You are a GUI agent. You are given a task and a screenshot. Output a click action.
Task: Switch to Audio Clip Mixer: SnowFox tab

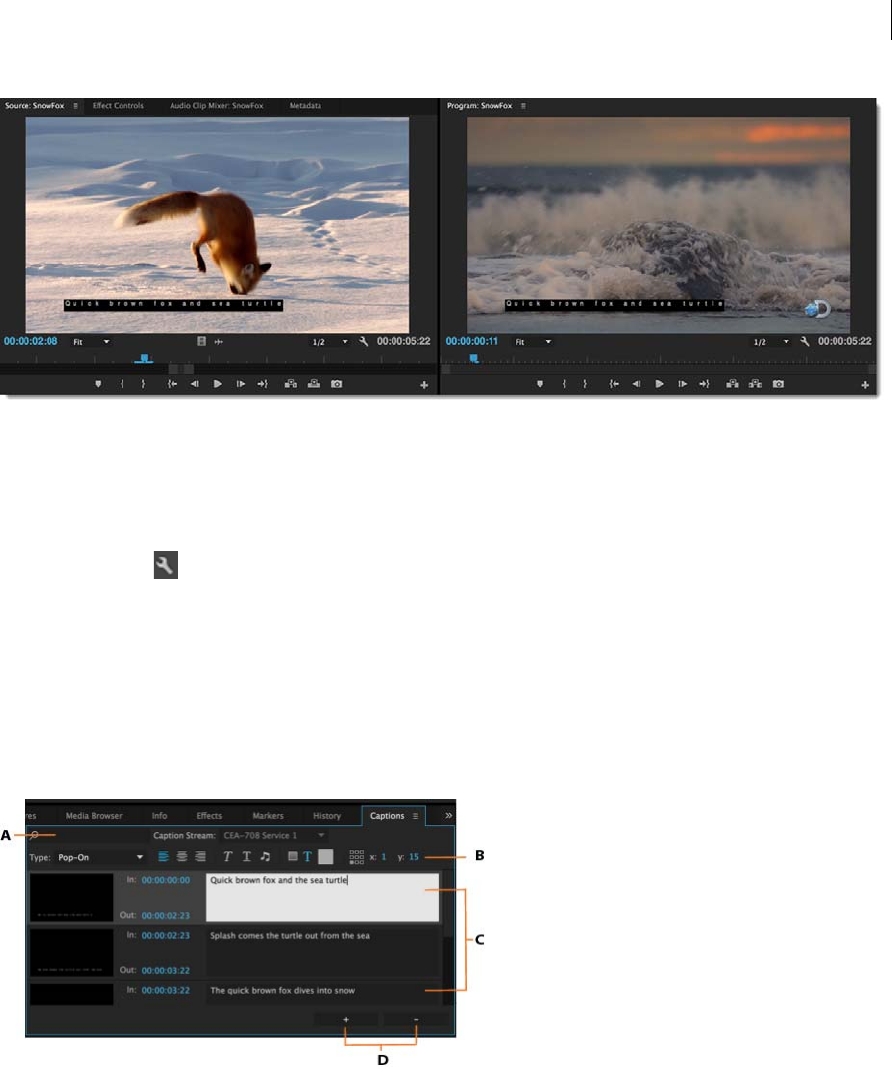coord(216,106)
